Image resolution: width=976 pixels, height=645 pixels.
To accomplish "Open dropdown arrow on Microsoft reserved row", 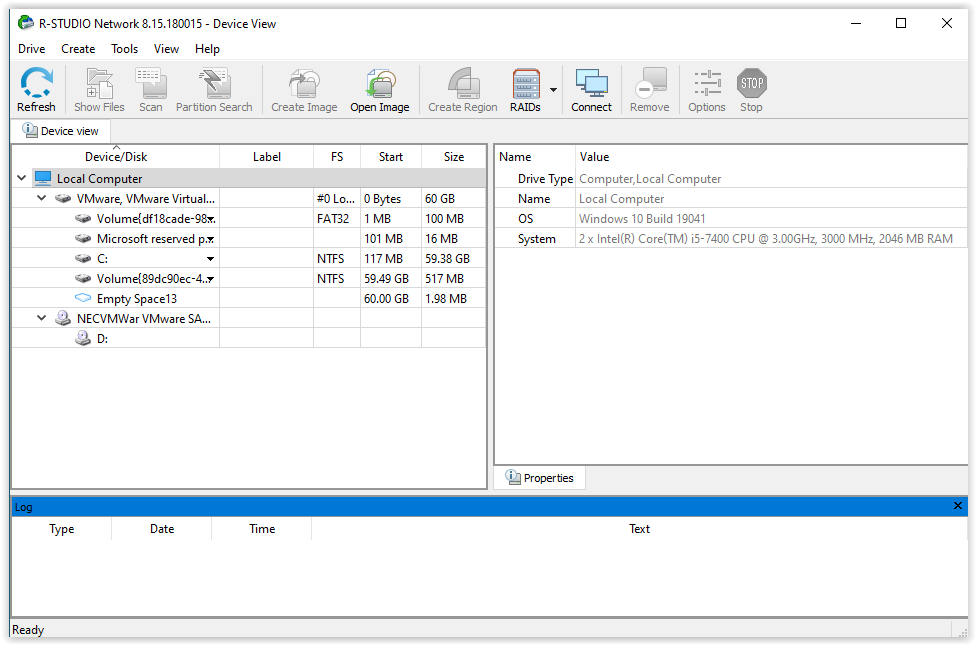I will point(211,239).
